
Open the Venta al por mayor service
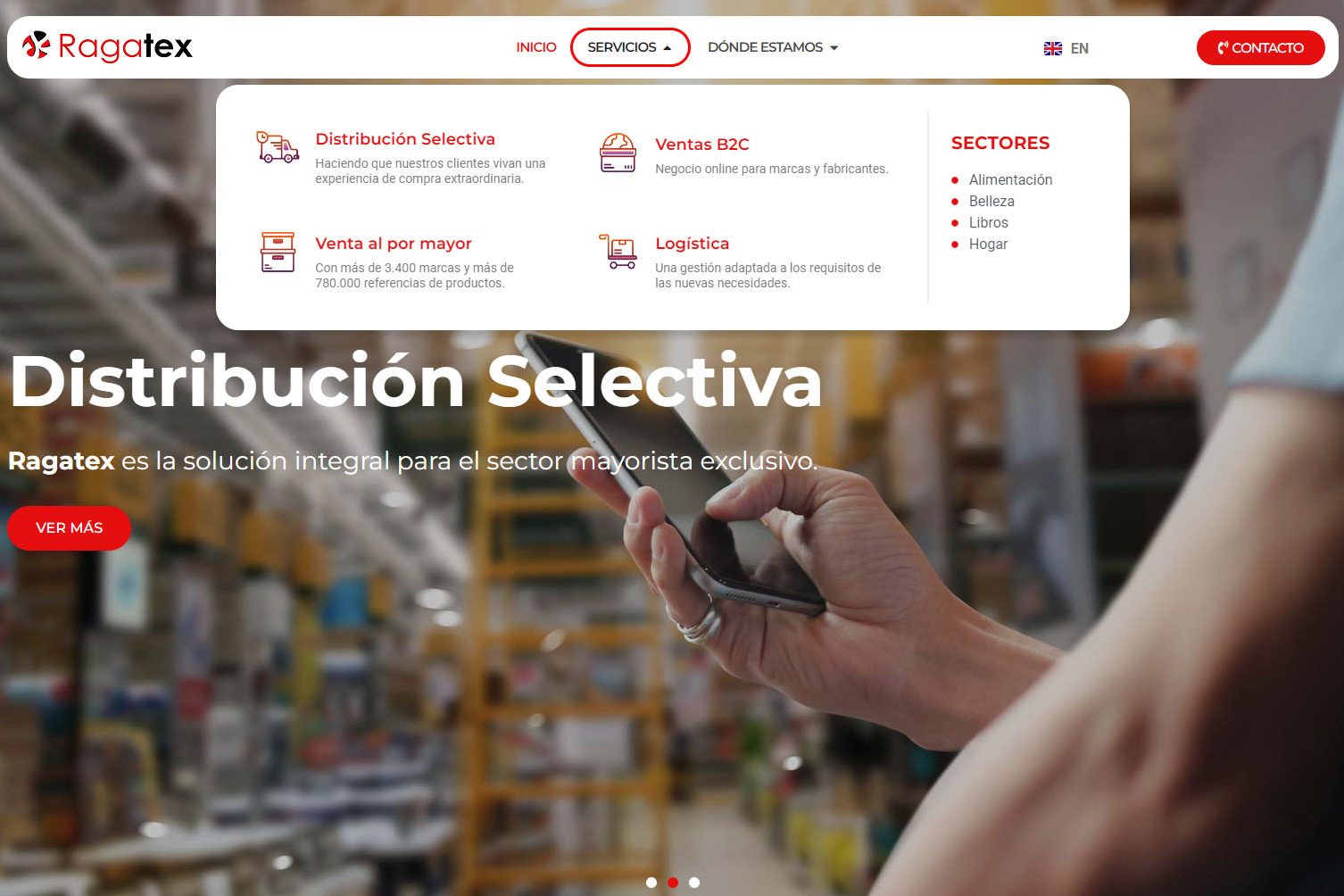coord(394,244)
